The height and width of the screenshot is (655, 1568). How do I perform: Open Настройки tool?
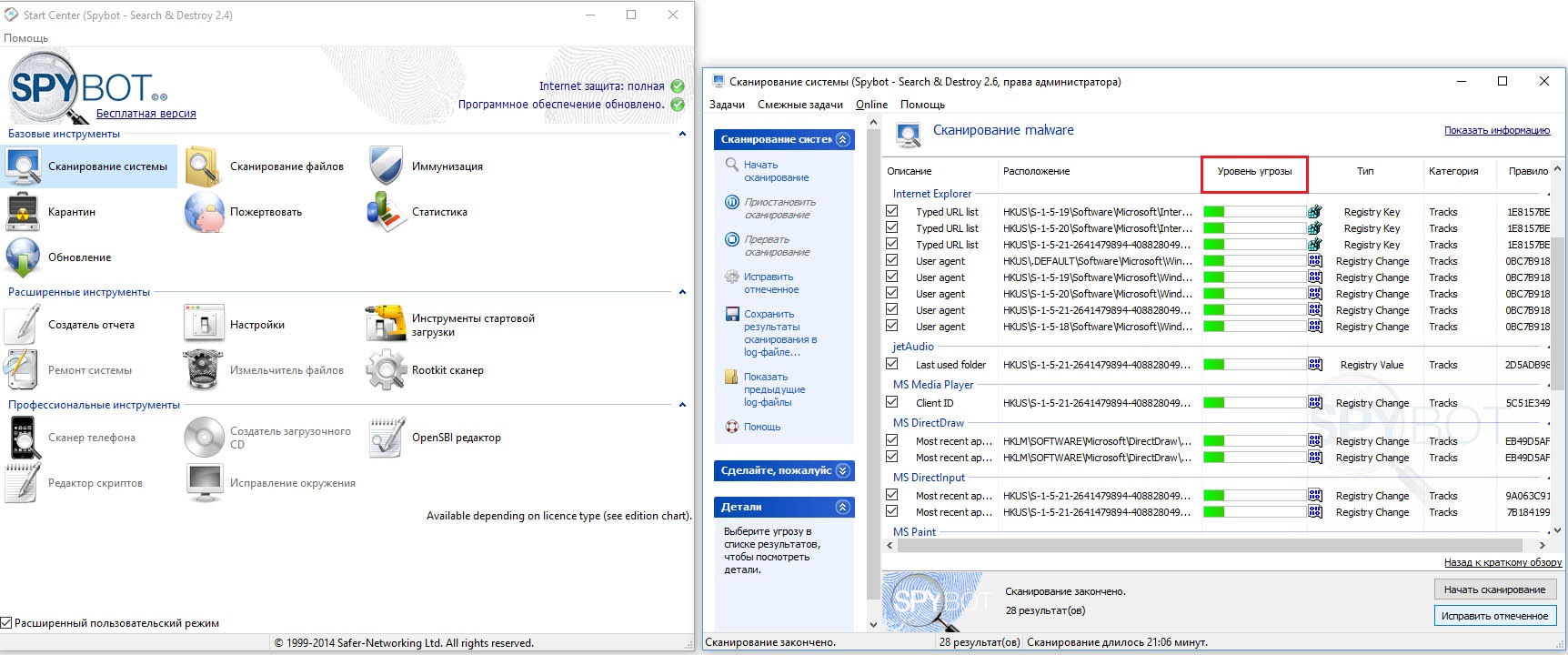point(235,325)
